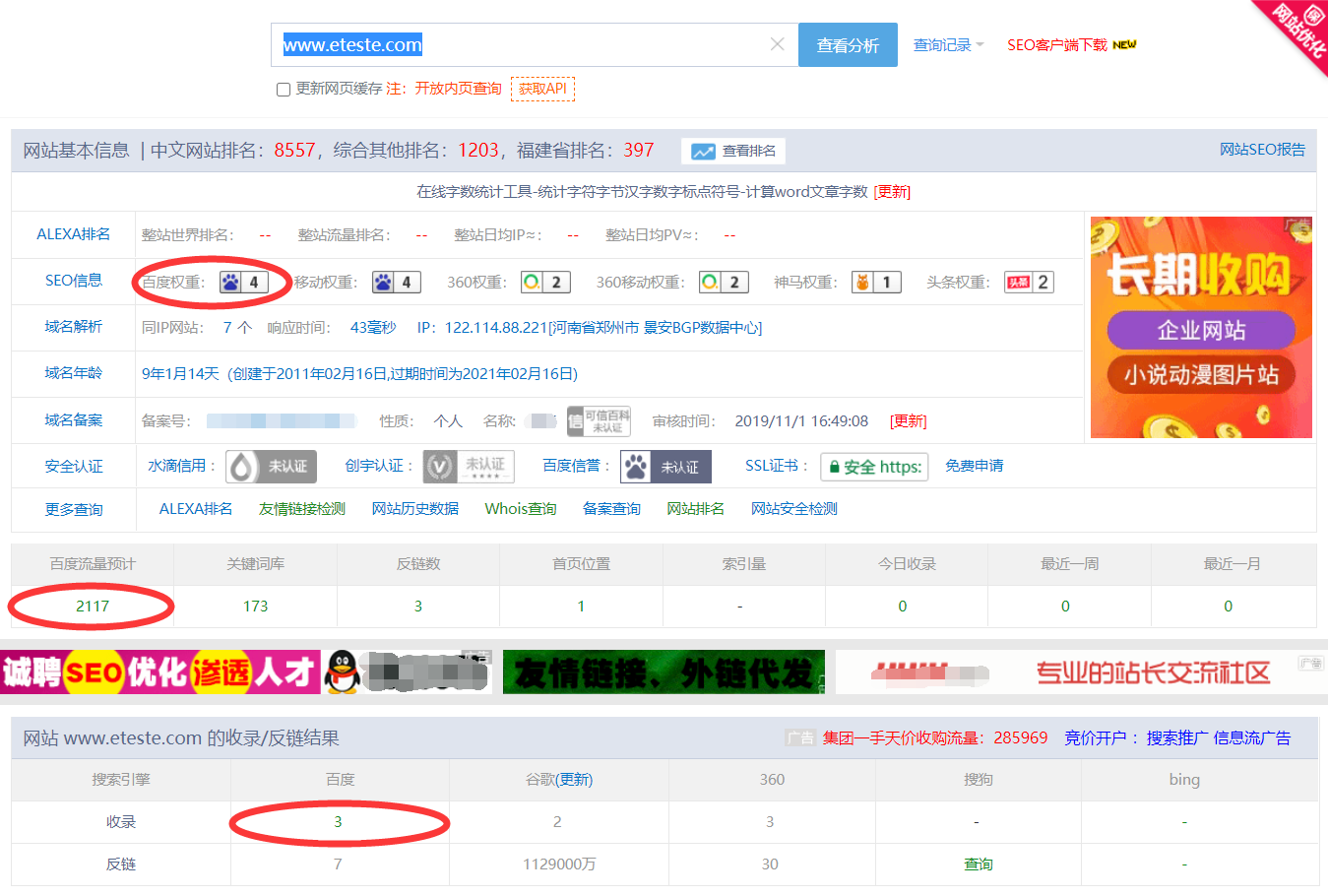Click the 友情链接、外链代发 banner
1328x896 pixels.
click(x=664, y=672)
